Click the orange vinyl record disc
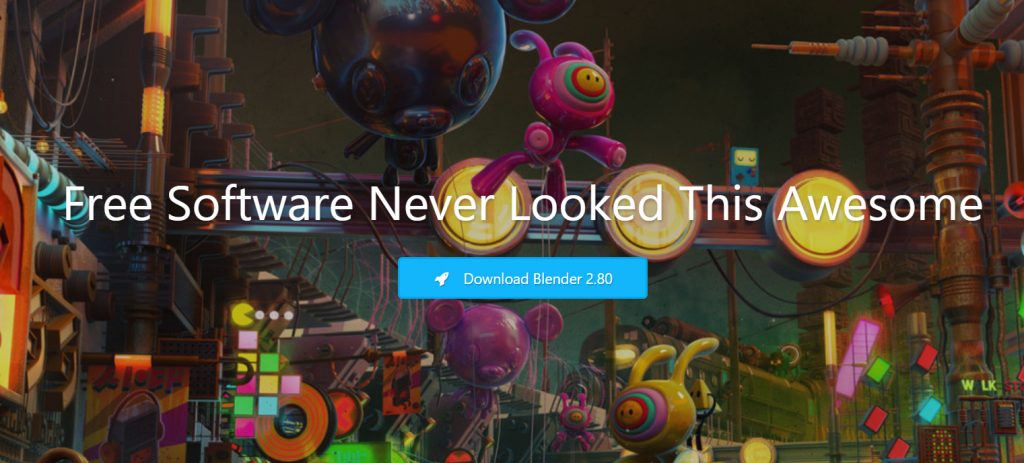The width and height of the screenshot is (1024, 463). [293, 420]
